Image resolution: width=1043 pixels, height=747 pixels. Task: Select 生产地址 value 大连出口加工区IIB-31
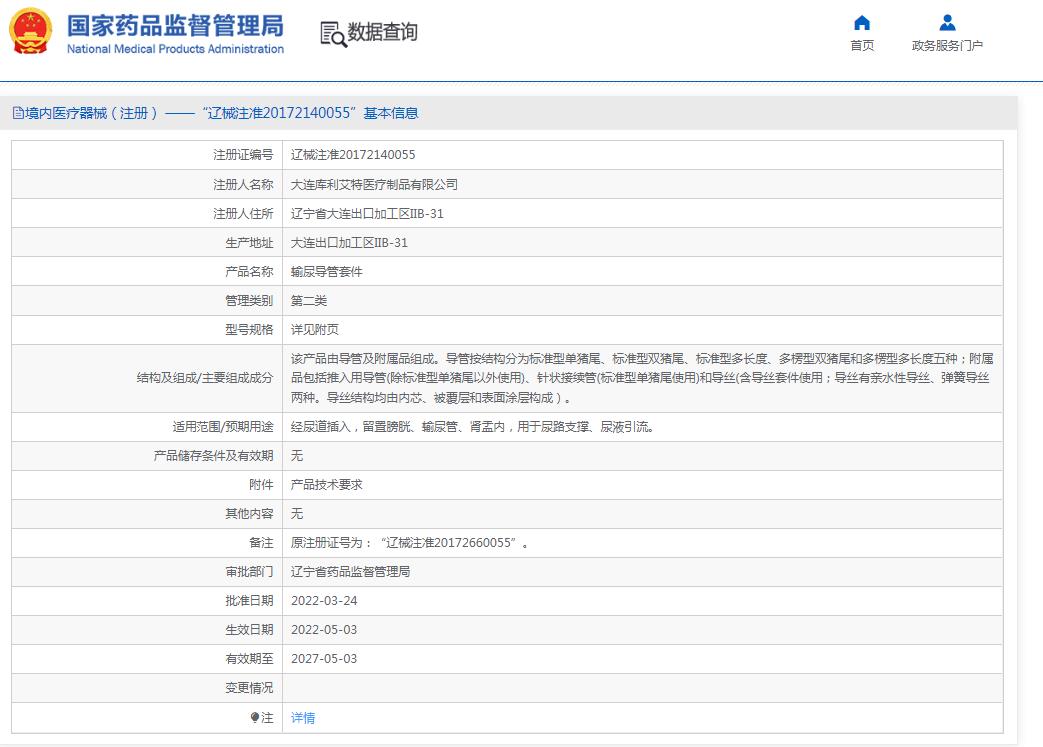349,243
